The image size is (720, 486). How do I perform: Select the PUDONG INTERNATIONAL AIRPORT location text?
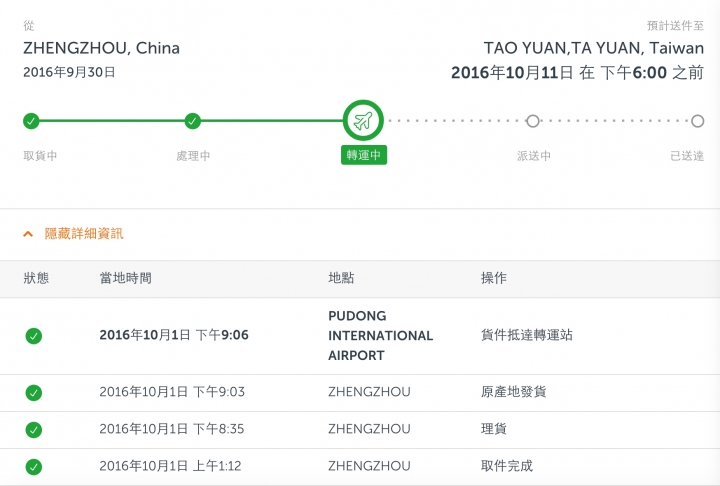[x=381, y=336]
